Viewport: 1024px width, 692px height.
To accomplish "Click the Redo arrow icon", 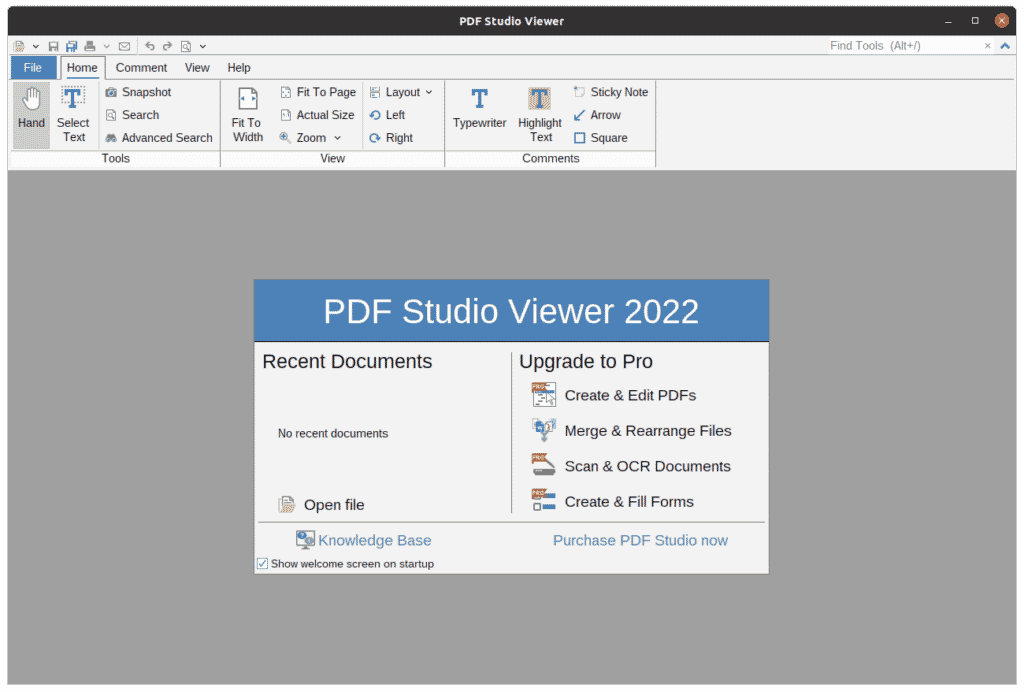I will (167, 46).
